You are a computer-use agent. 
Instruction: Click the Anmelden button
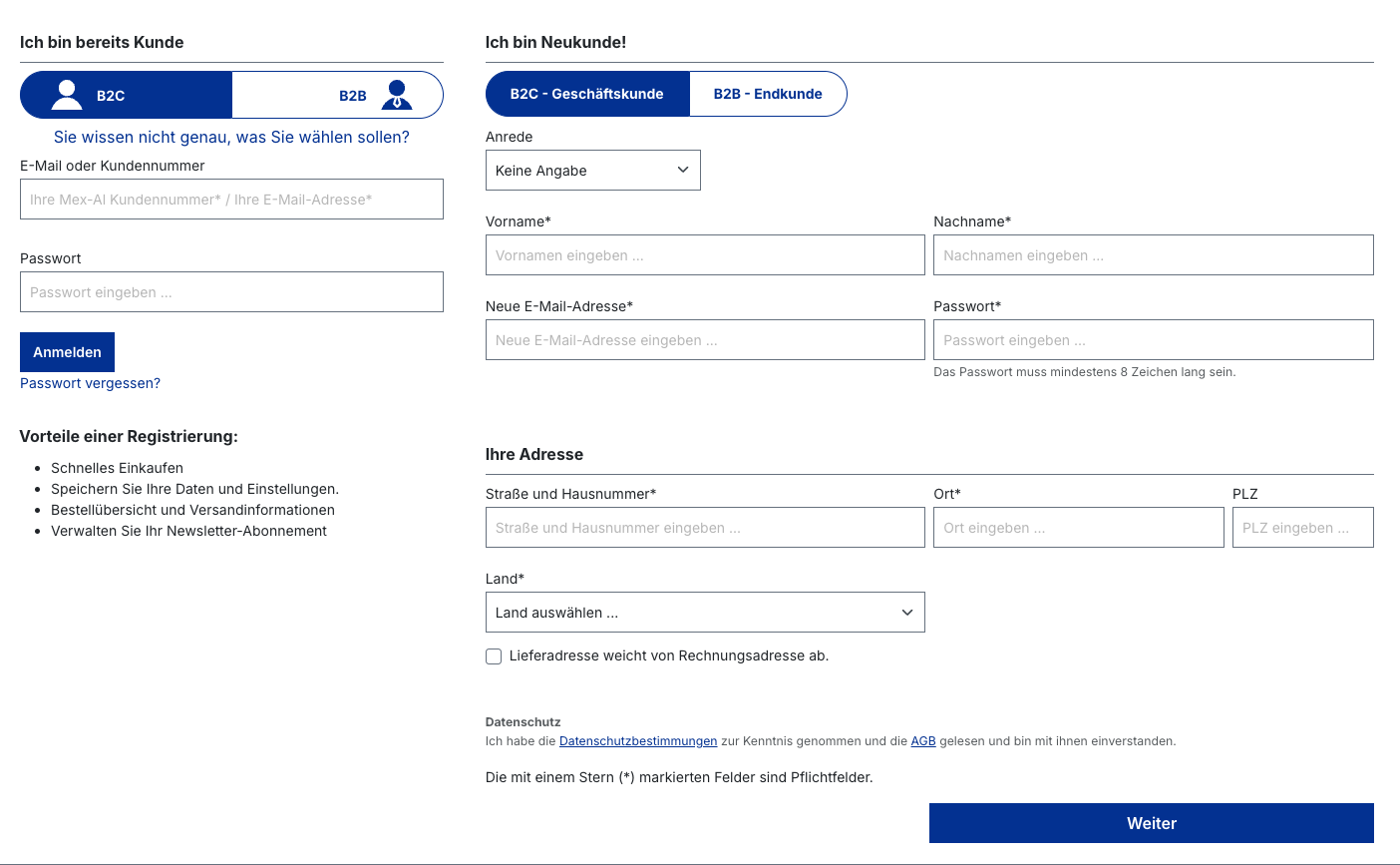[x=67, y=352]
